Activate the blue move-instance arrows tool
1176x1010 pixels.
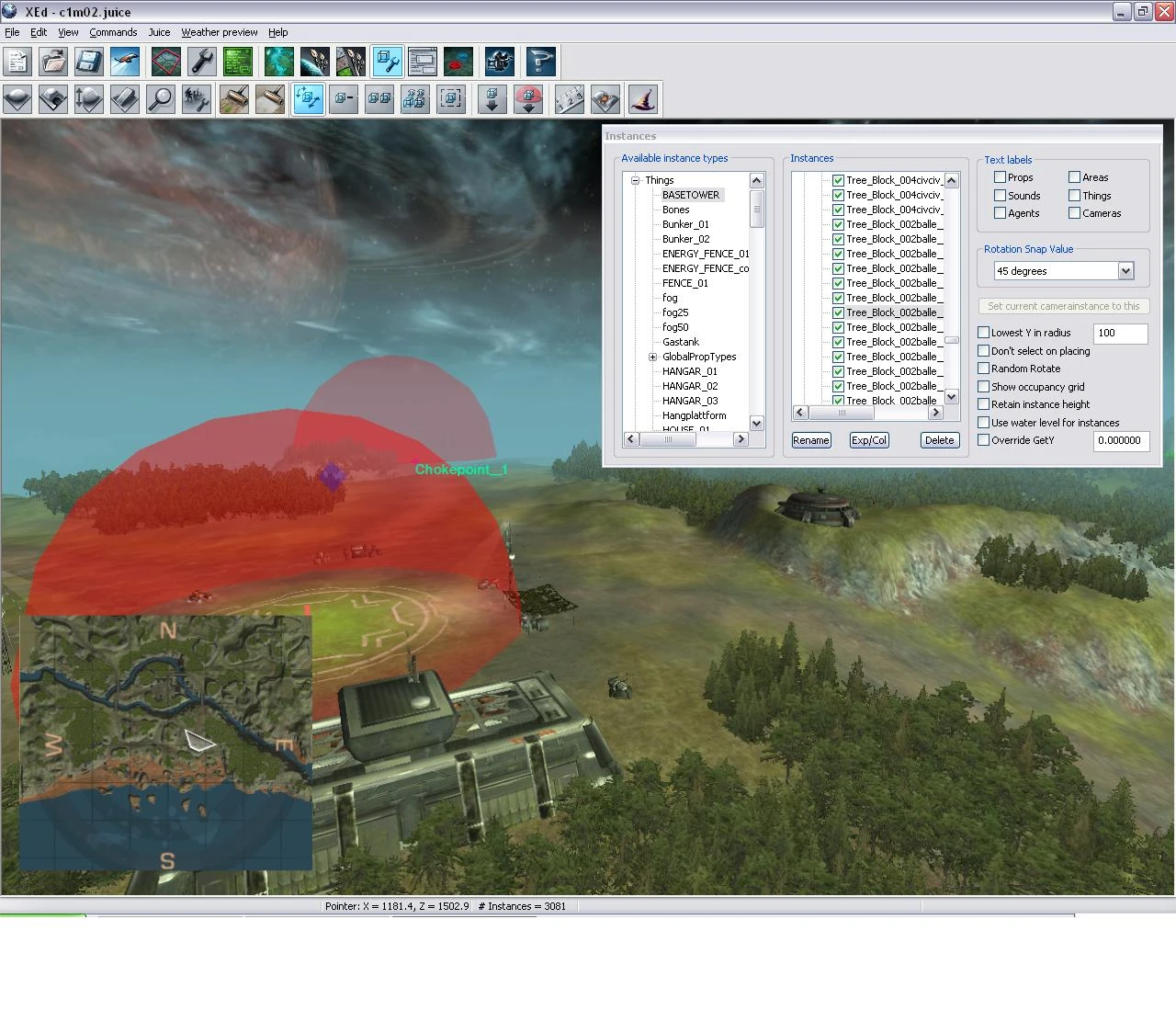tap(308, 99)
